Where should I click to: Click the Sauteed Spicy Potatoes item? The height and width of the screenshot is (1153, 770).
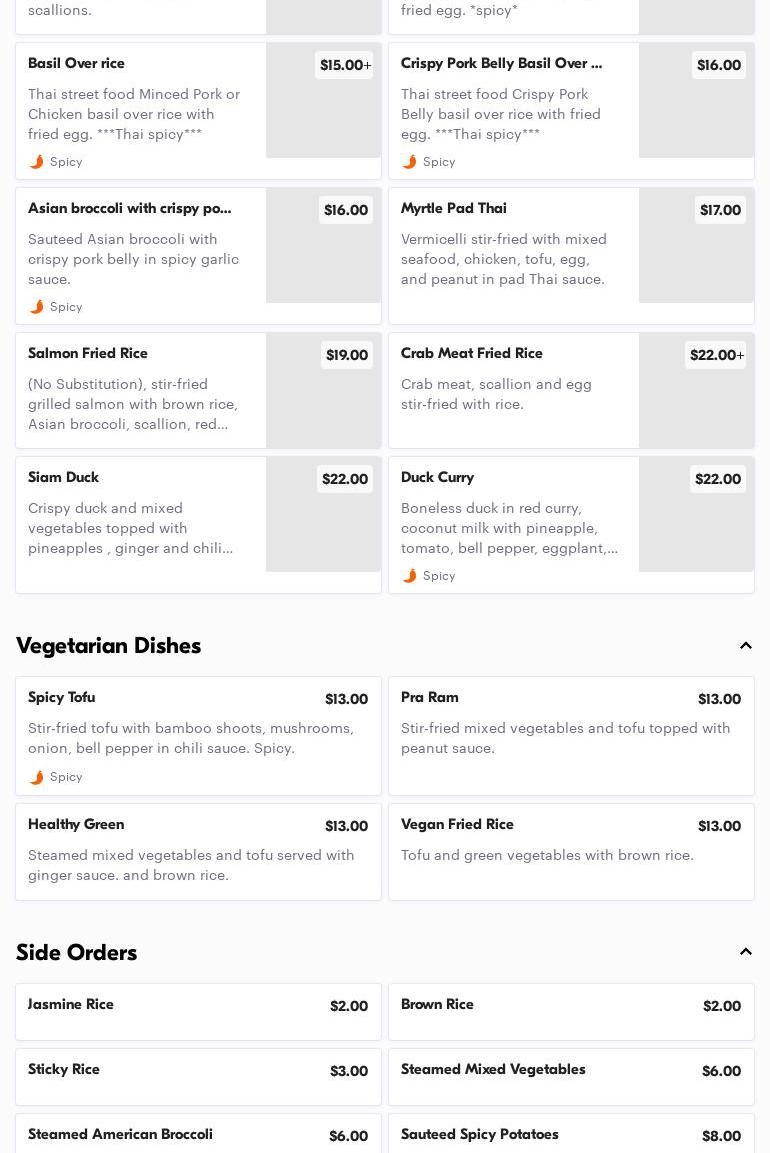pos(571,1135)
